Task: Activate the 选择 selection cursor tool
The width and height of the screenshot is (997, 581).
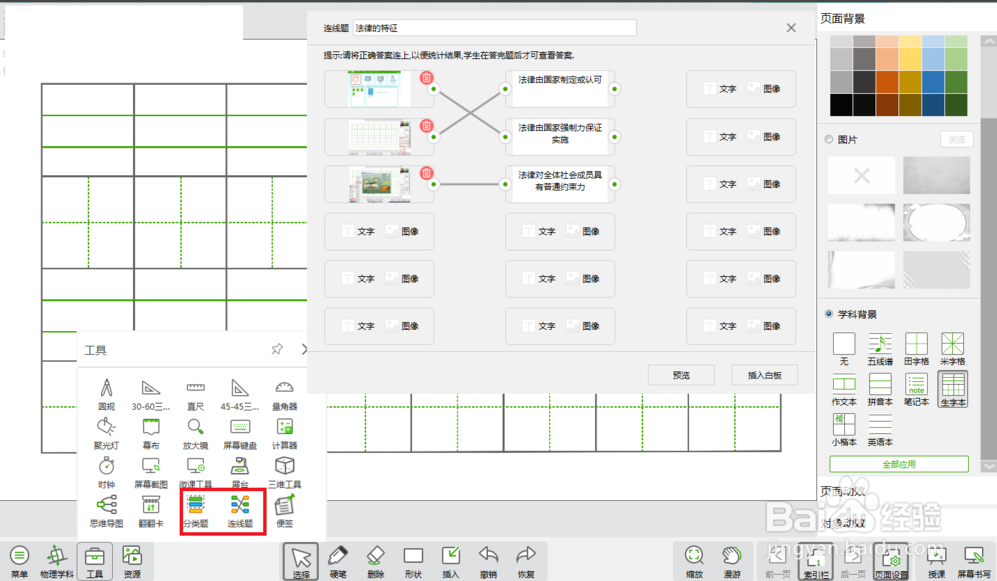Action: coord(301,562)
